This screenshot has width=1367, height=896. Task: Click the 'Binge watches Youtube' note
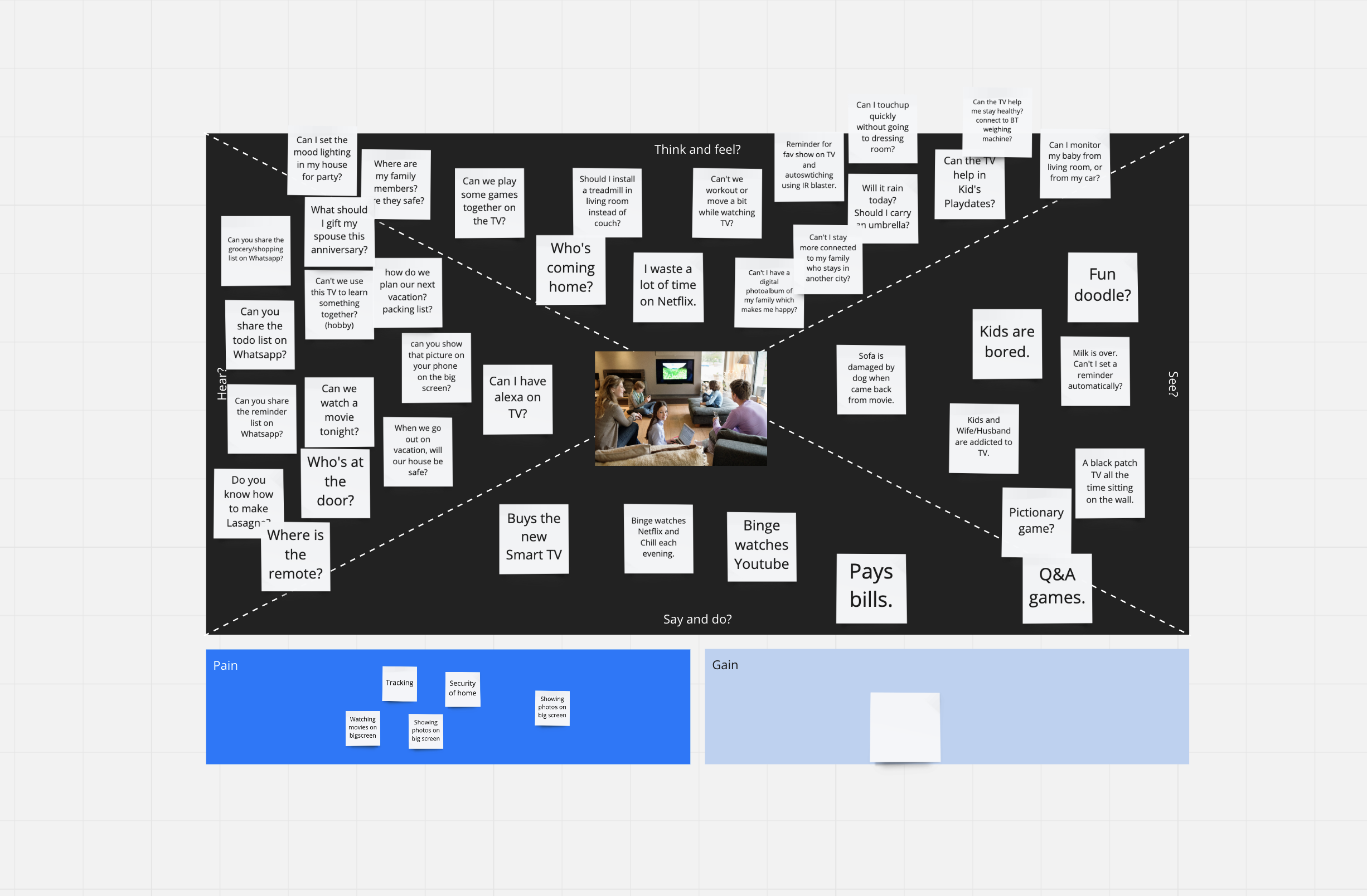tap(761, 546)
